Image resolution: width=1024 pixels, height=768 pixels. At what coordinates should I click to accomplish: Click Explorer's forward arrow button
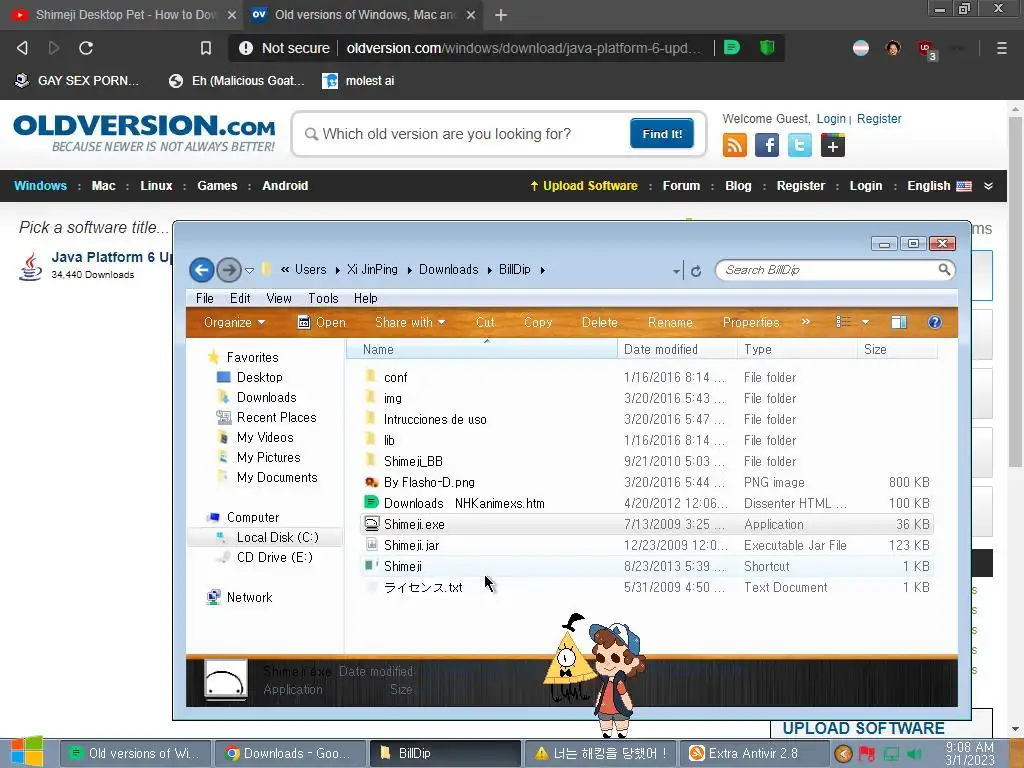click(229, 270)
